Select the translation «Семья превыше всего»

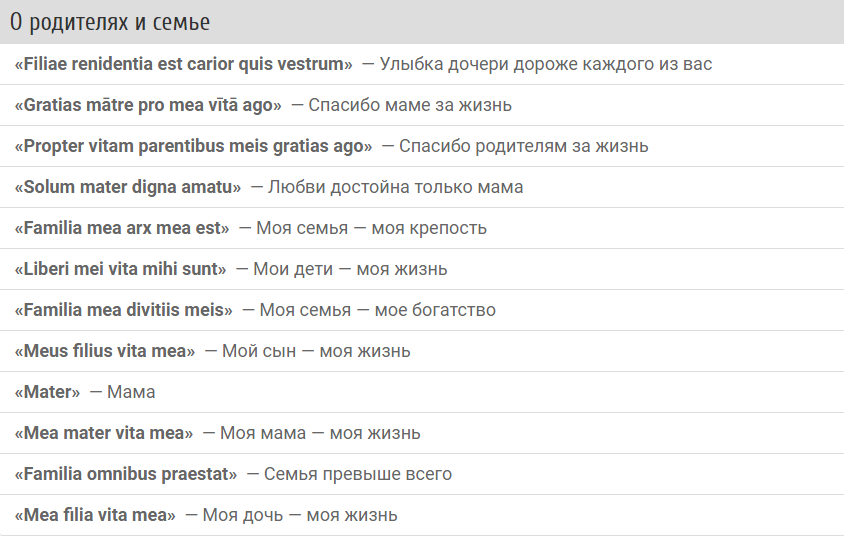pos(358,474)
